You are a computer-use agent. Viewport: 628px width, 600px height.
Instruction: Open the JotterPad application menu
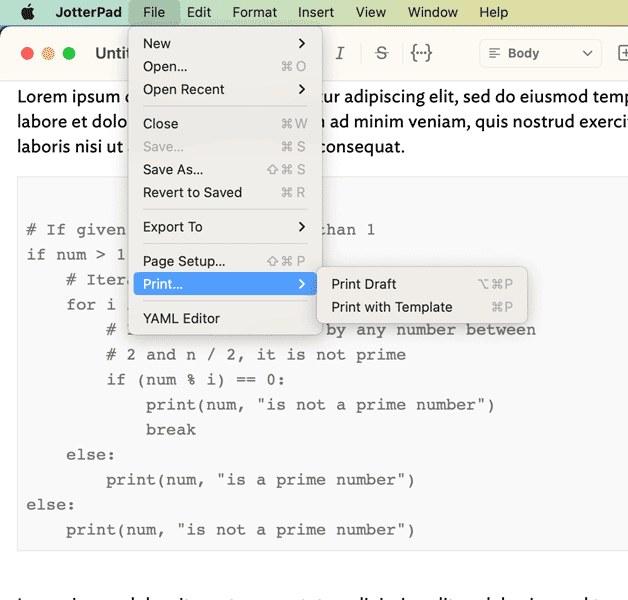(89, 12)
